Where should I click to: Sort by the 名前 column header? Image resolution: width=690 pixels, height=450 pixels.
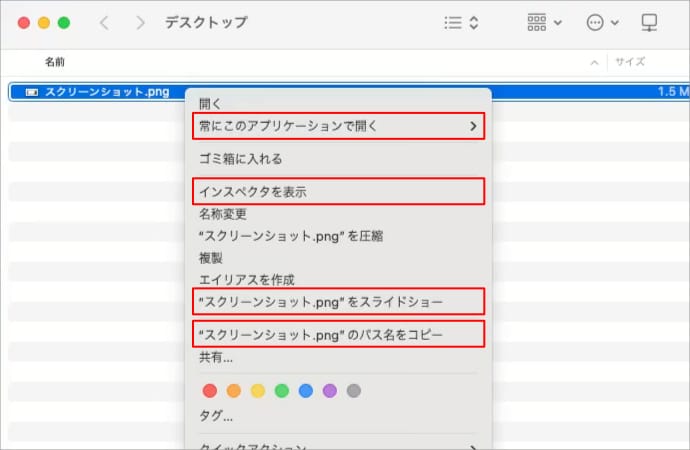(55, 62)
